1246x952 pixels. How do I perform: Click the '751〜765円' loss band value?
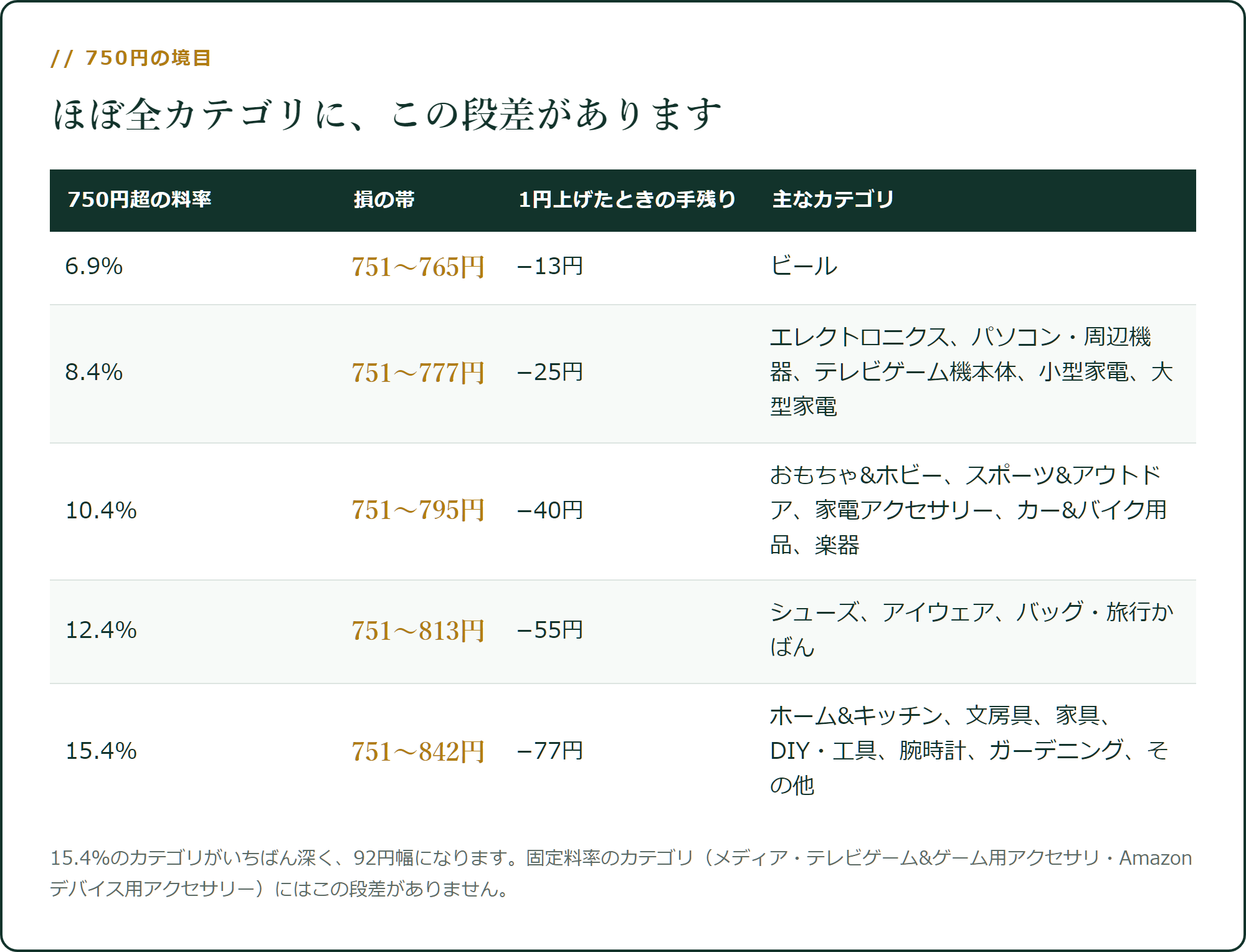[418, 267]
